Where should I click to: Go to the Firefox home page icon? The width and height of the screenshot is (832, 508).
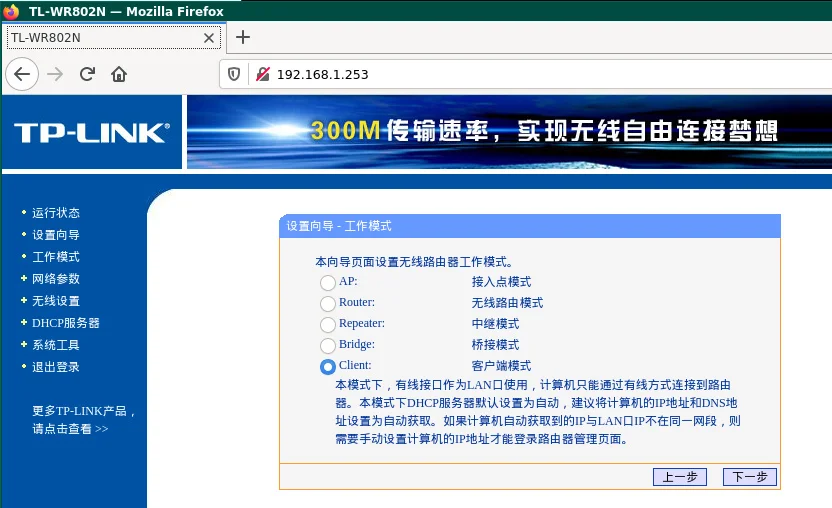tap(119, 74)
